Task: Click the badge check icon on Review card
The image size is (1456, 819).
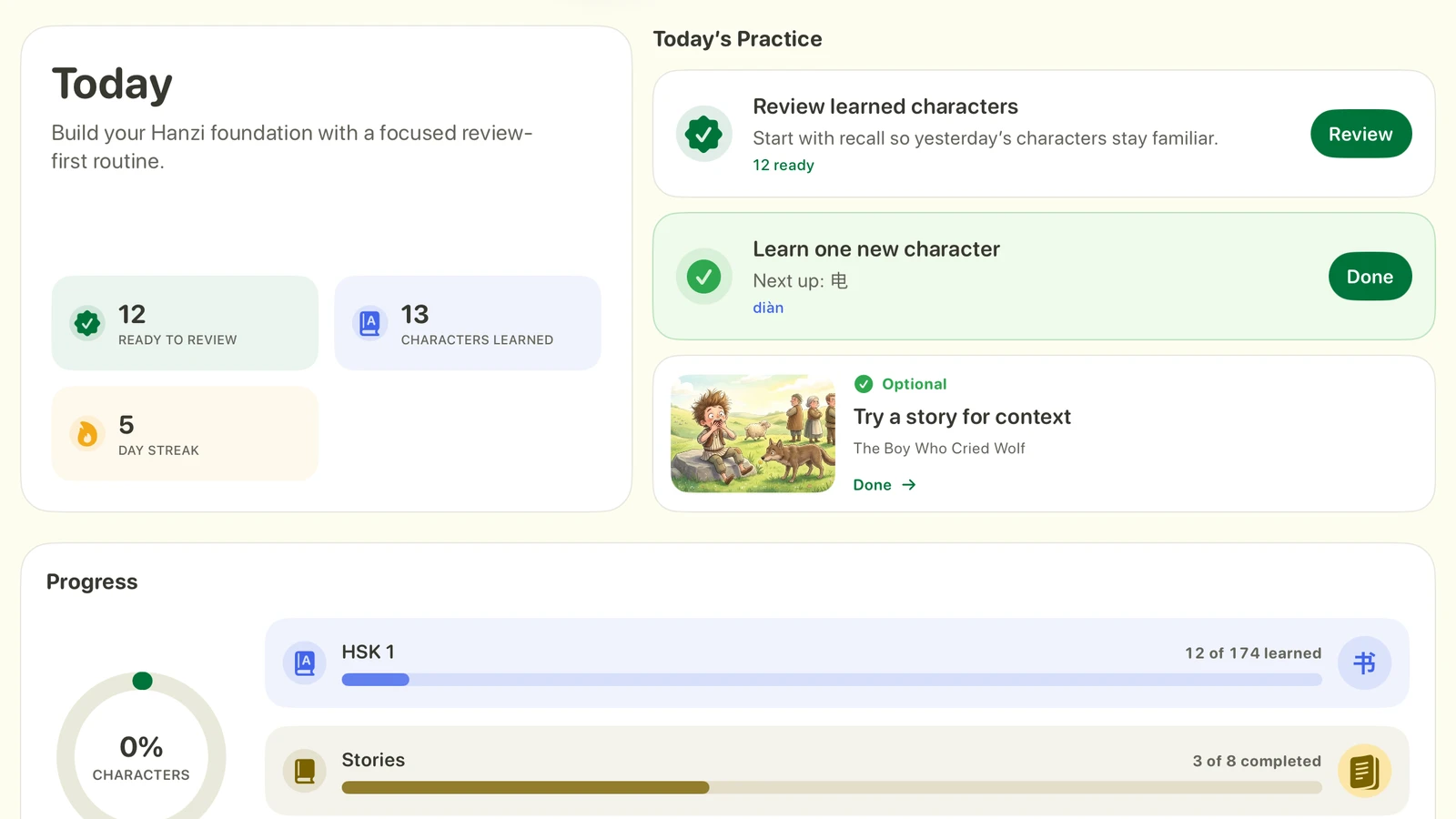Action: pos(703,134)
